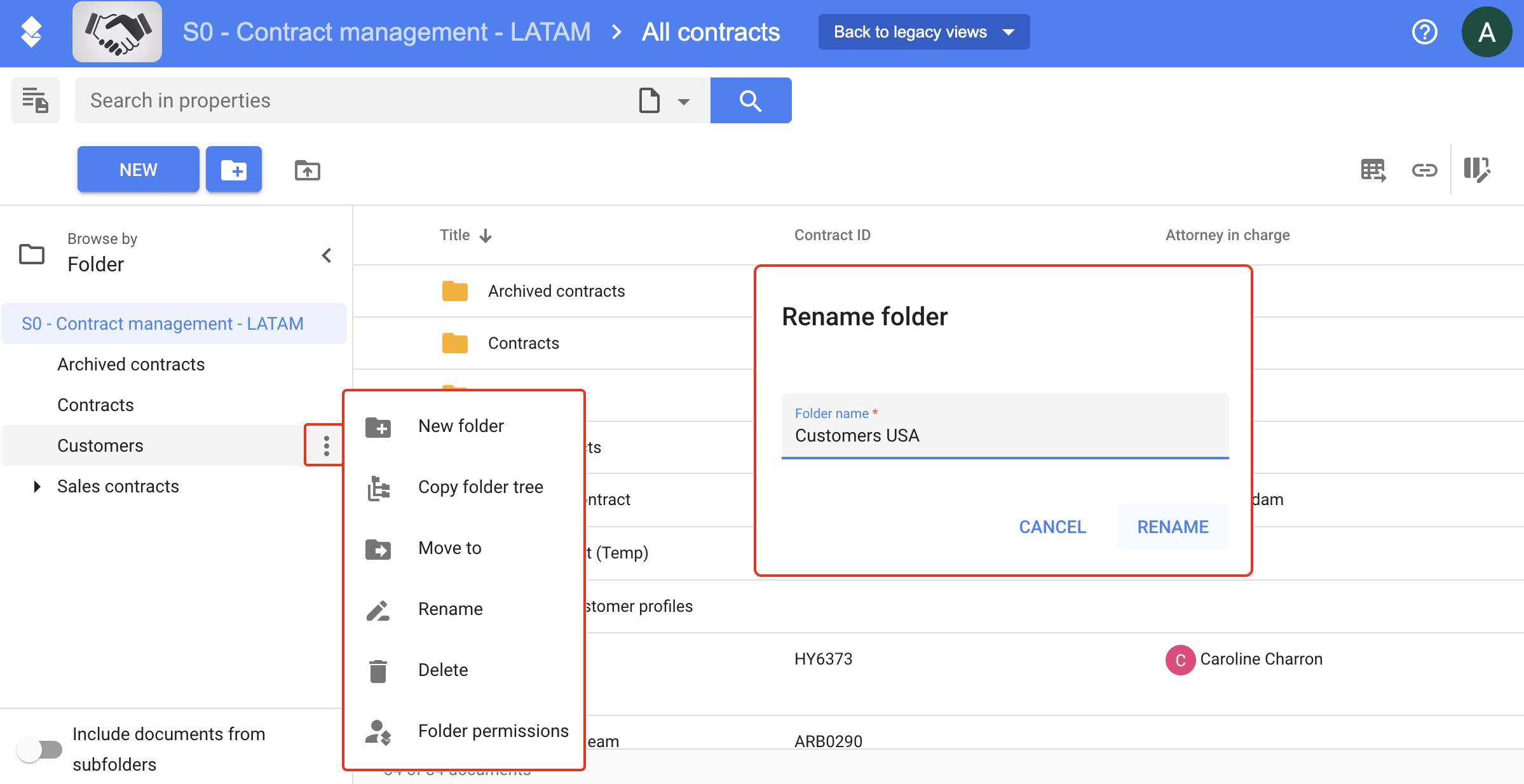Click the blue magnifier search button
The height and width of the screenshot is (784, 1524).
point(751,100)
